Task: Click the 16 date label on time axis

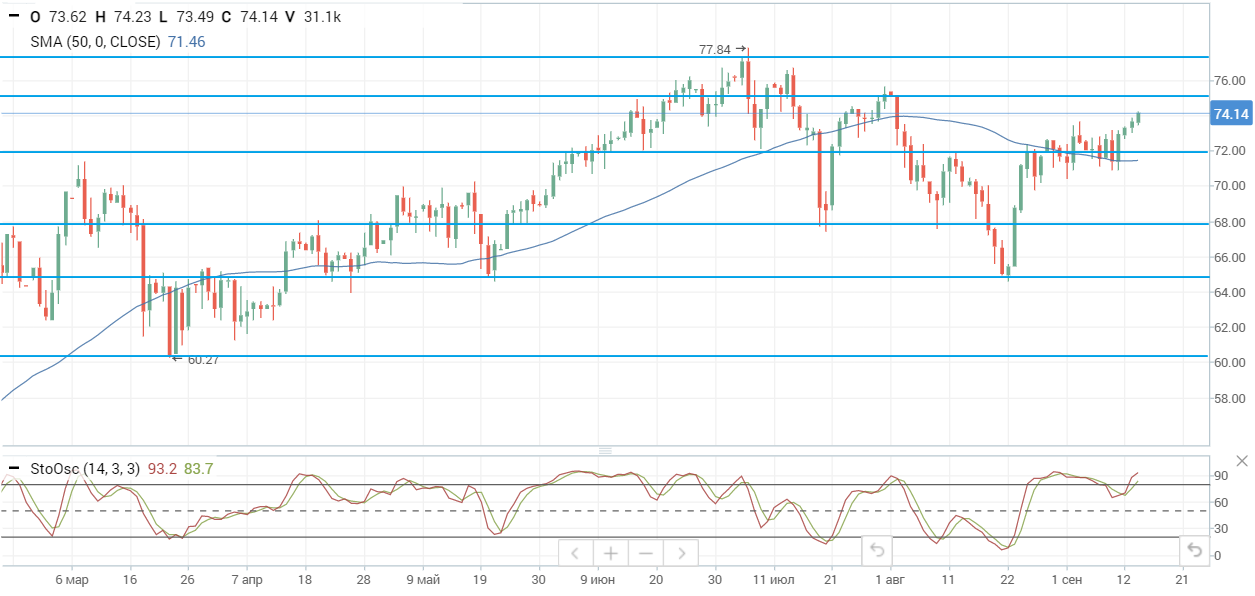Action: pos(130,580)
